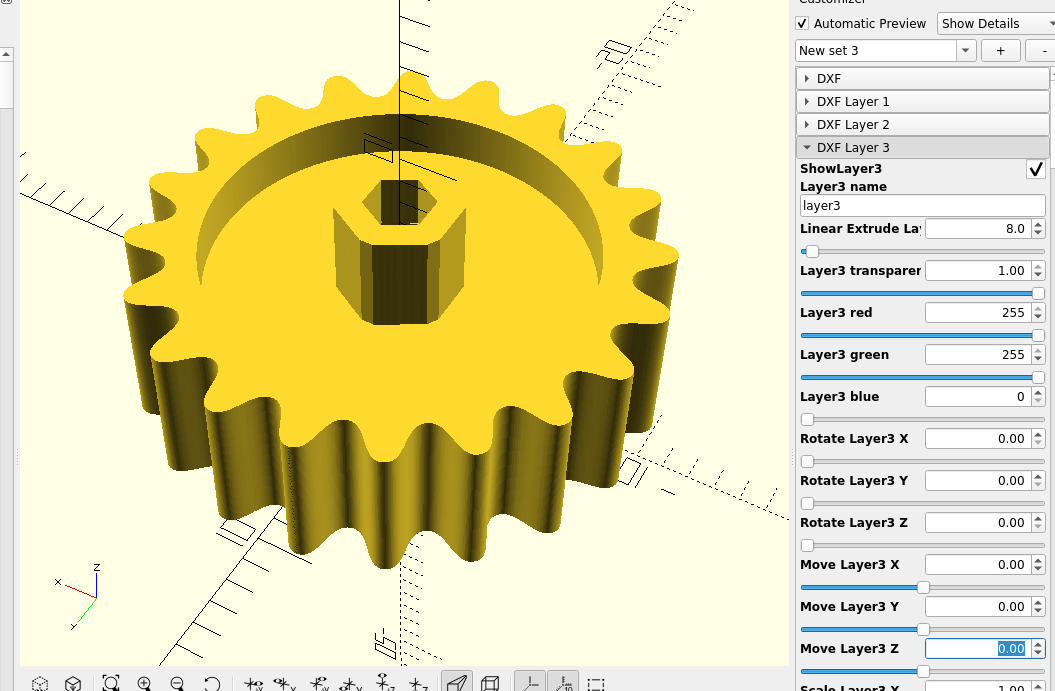Click the Preview toolbar icon
This screenshot has width=1055, height=691.
[40, 684]
